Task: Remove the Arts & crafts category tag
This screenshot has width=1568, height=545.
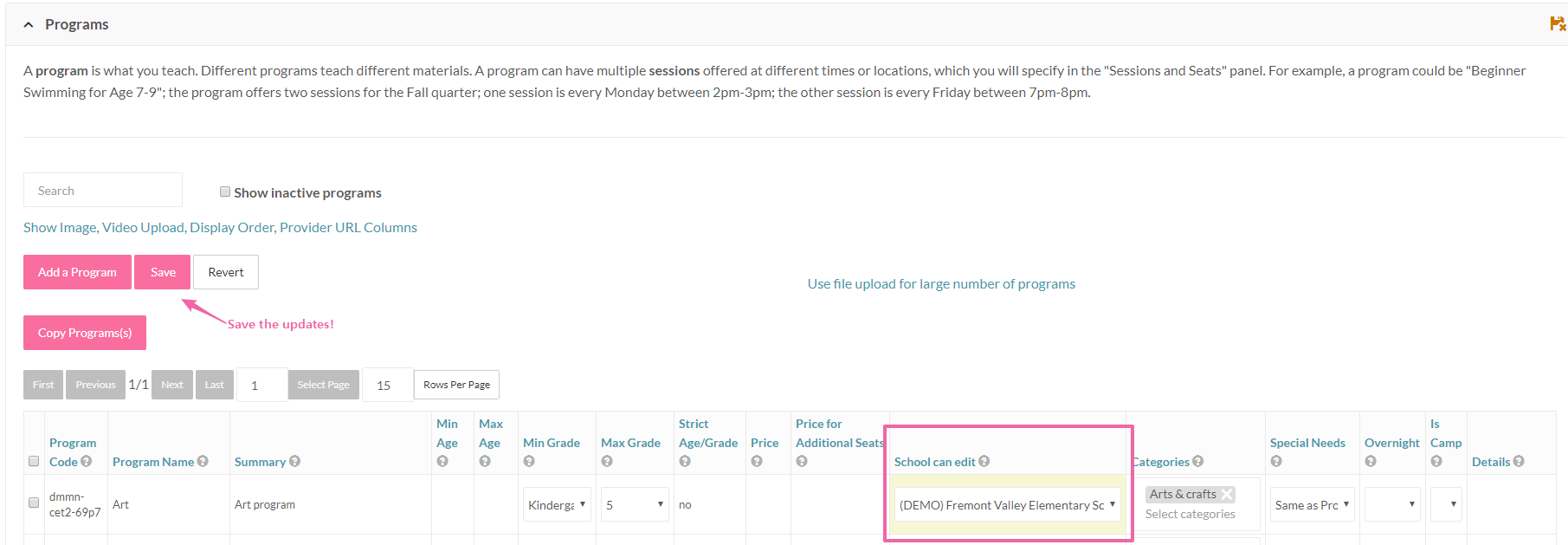Action: (1227, 494)
